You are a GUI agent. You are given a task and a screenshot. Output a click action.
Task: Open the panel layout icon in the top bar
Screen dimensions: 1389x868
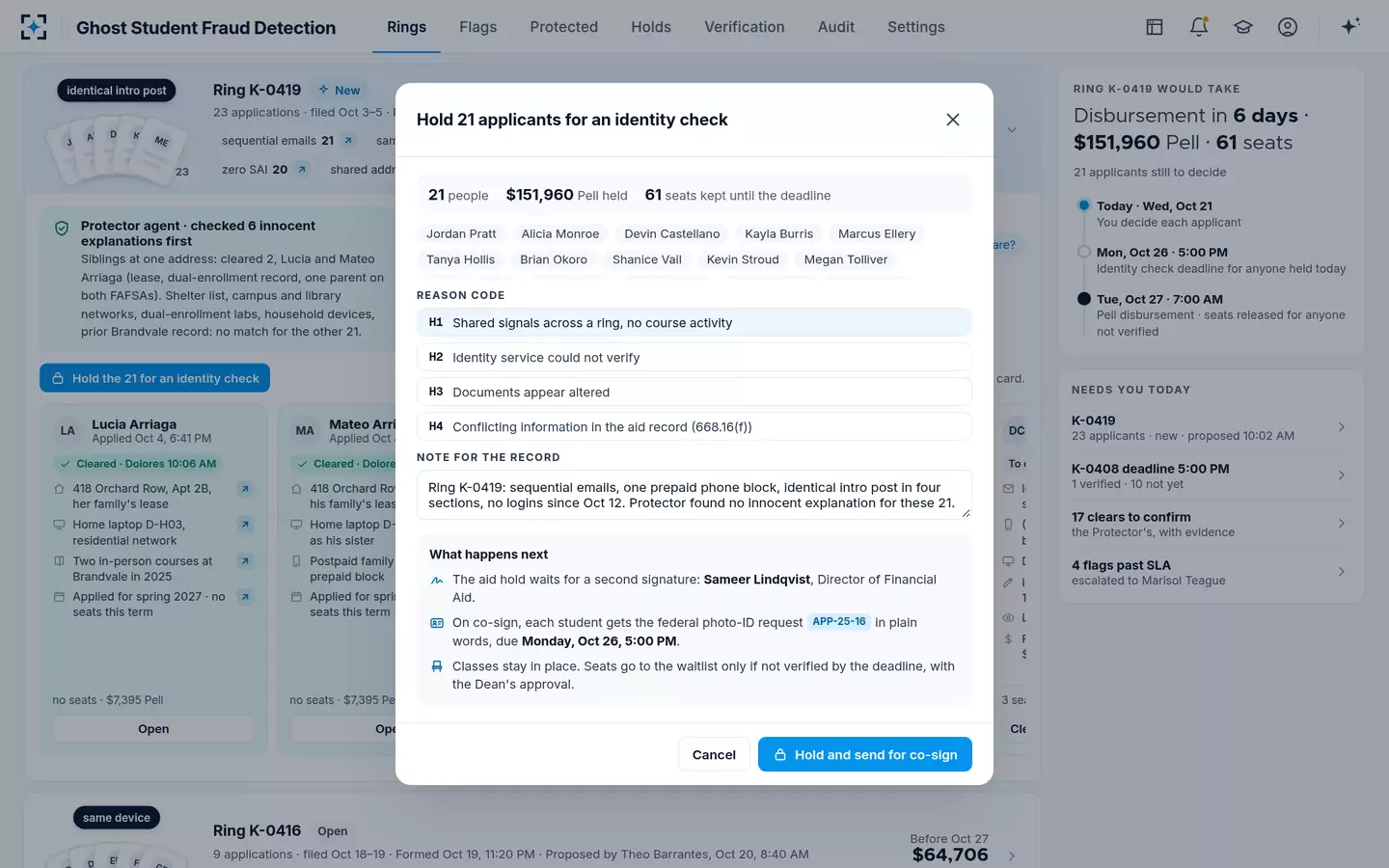point(1155,27)
